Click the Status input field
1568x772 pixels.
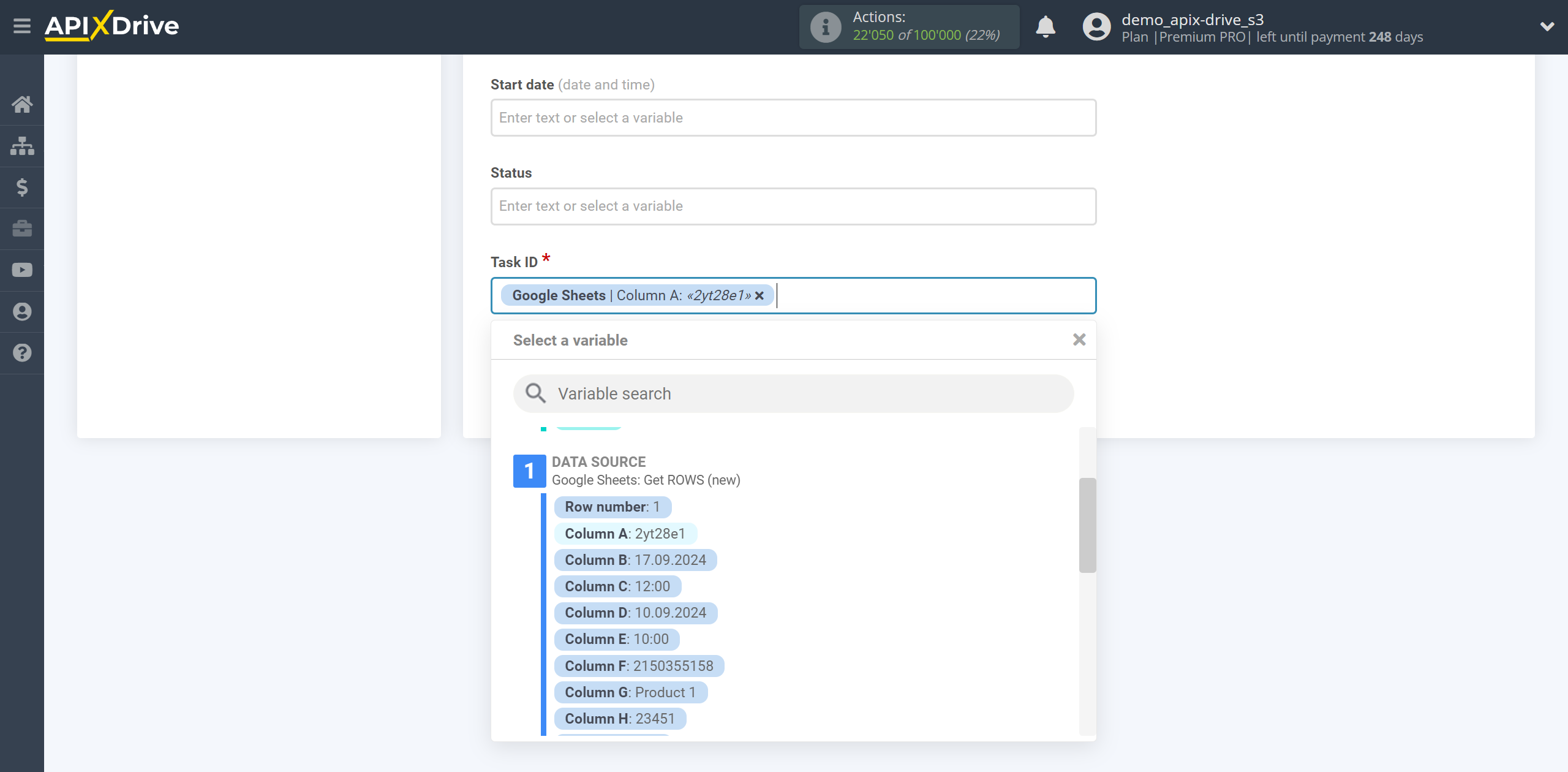tap(793, 206)
